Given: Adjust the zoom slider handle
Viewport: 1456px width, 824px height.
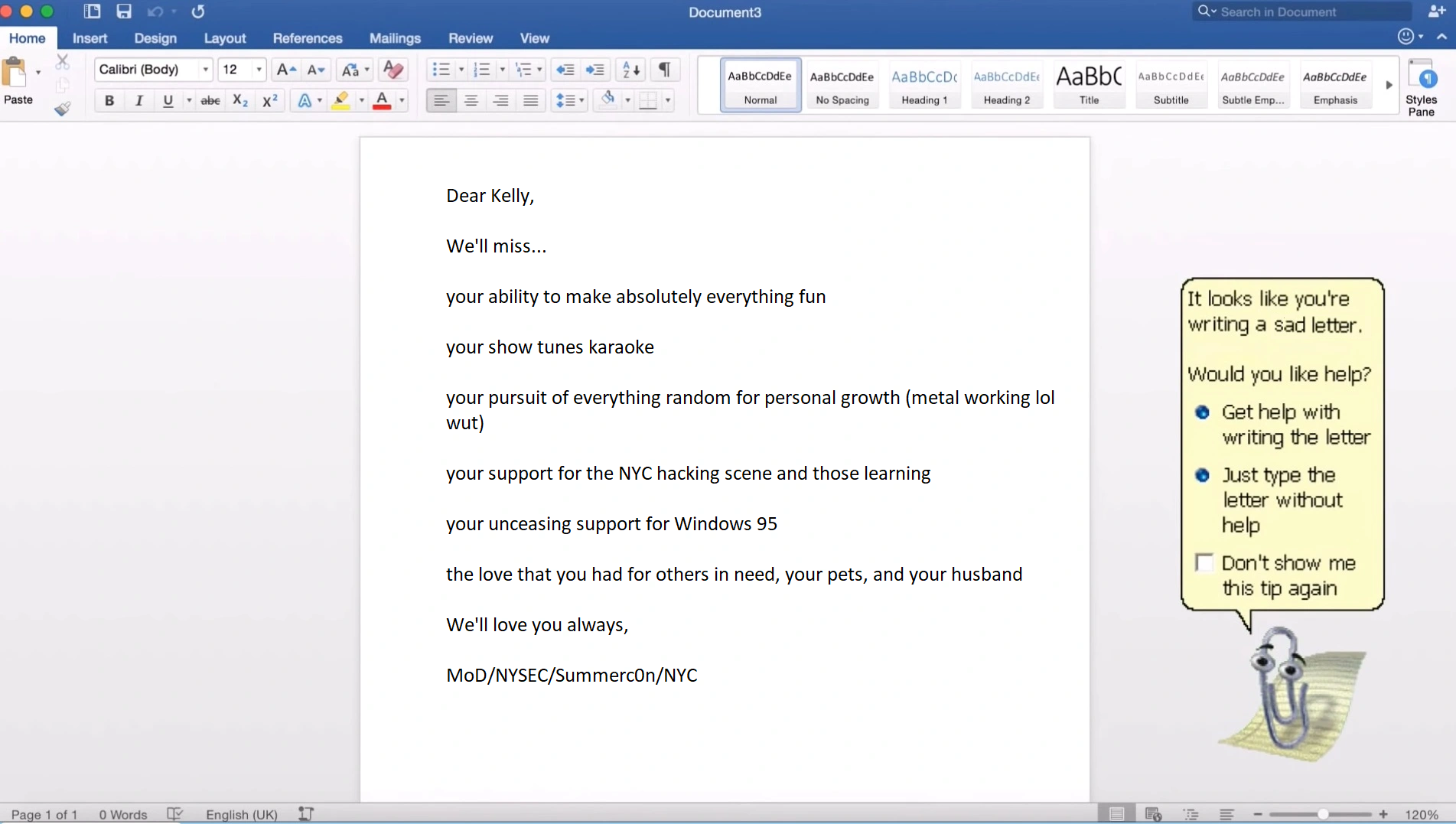Looking at the screenshot, I should (1323, 814).
